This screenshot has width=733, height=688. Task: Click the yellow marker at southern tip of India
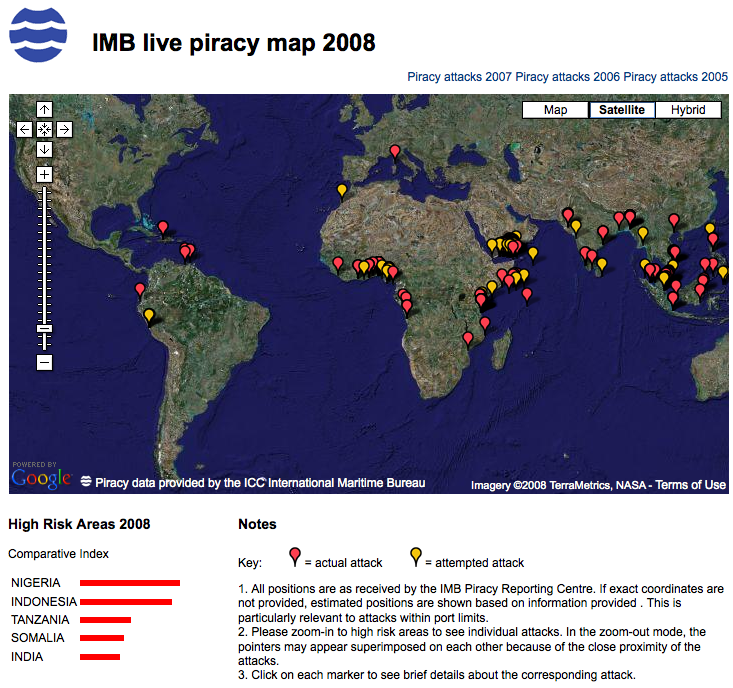tap(602, 266)
